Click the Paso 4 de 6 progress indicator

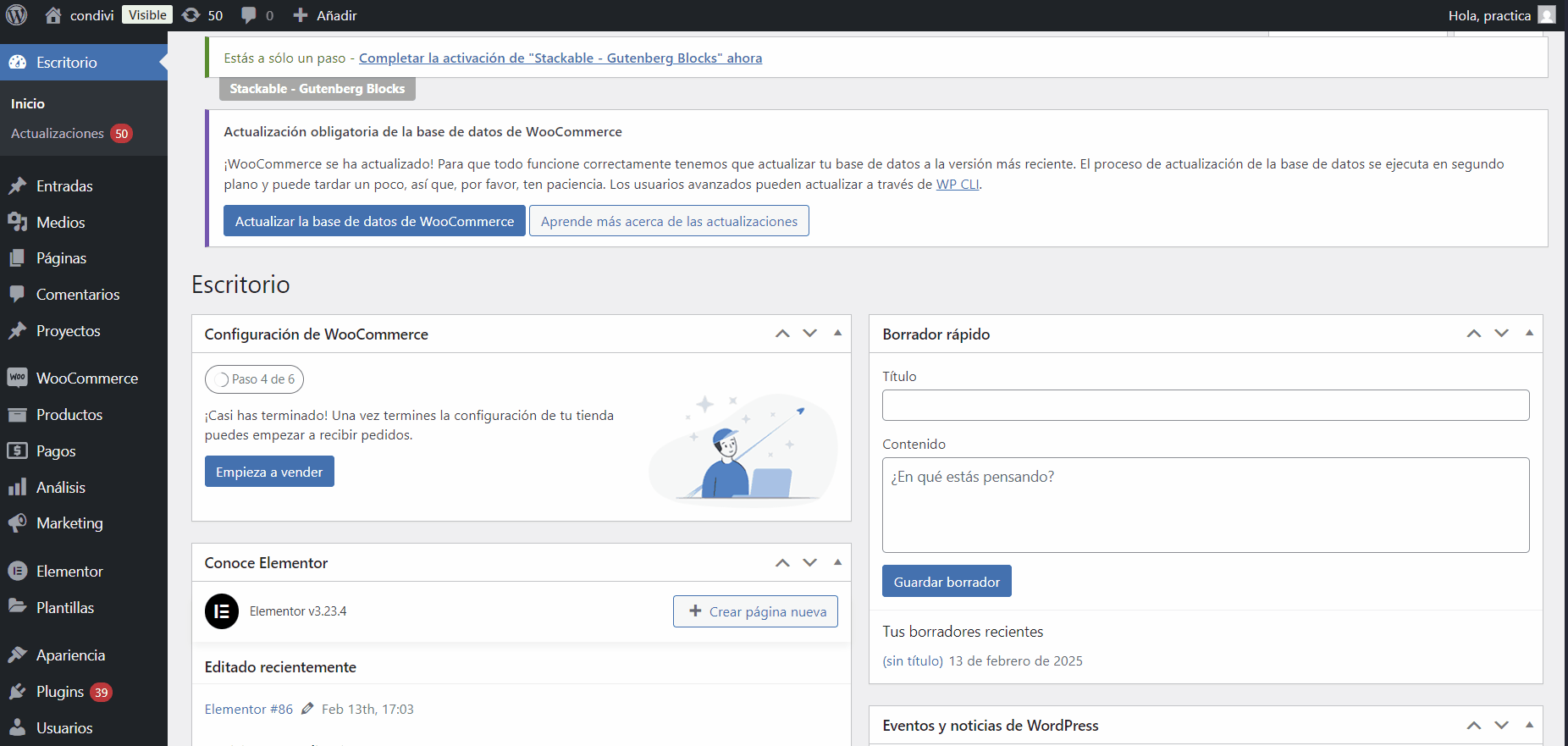pyautogui.click(x=254, y=379)
